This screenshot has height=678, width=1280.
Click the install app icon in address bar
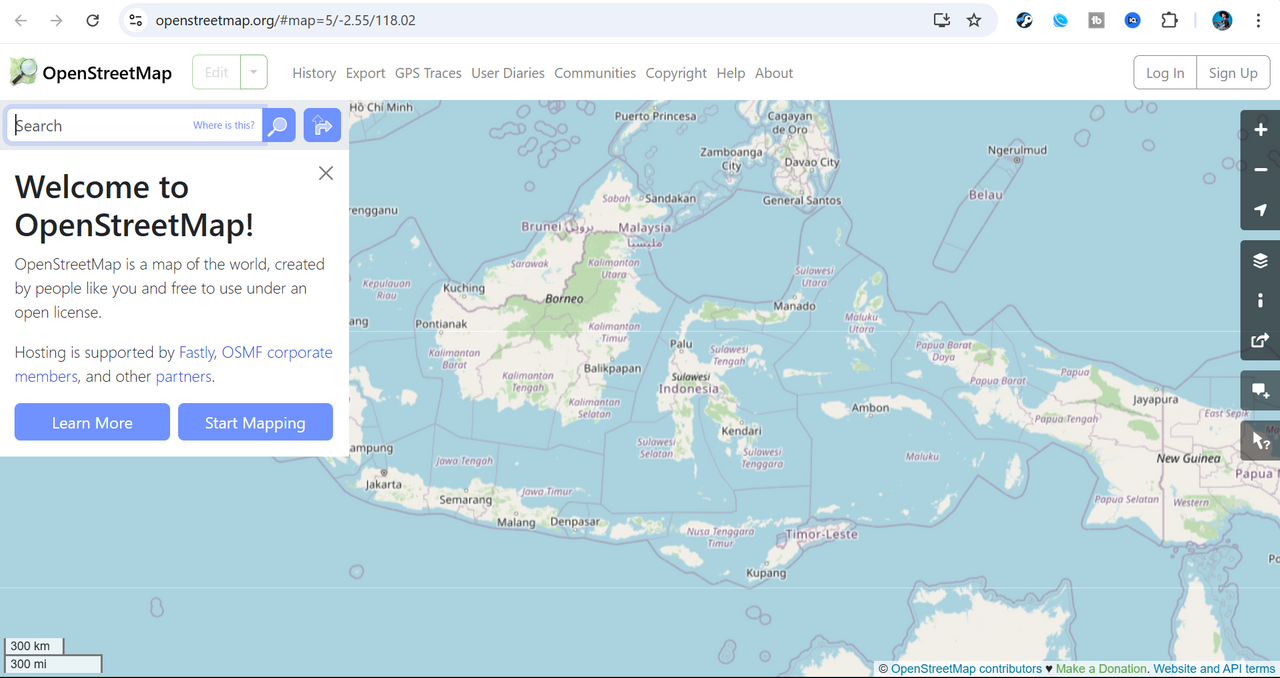click(941, 20)
